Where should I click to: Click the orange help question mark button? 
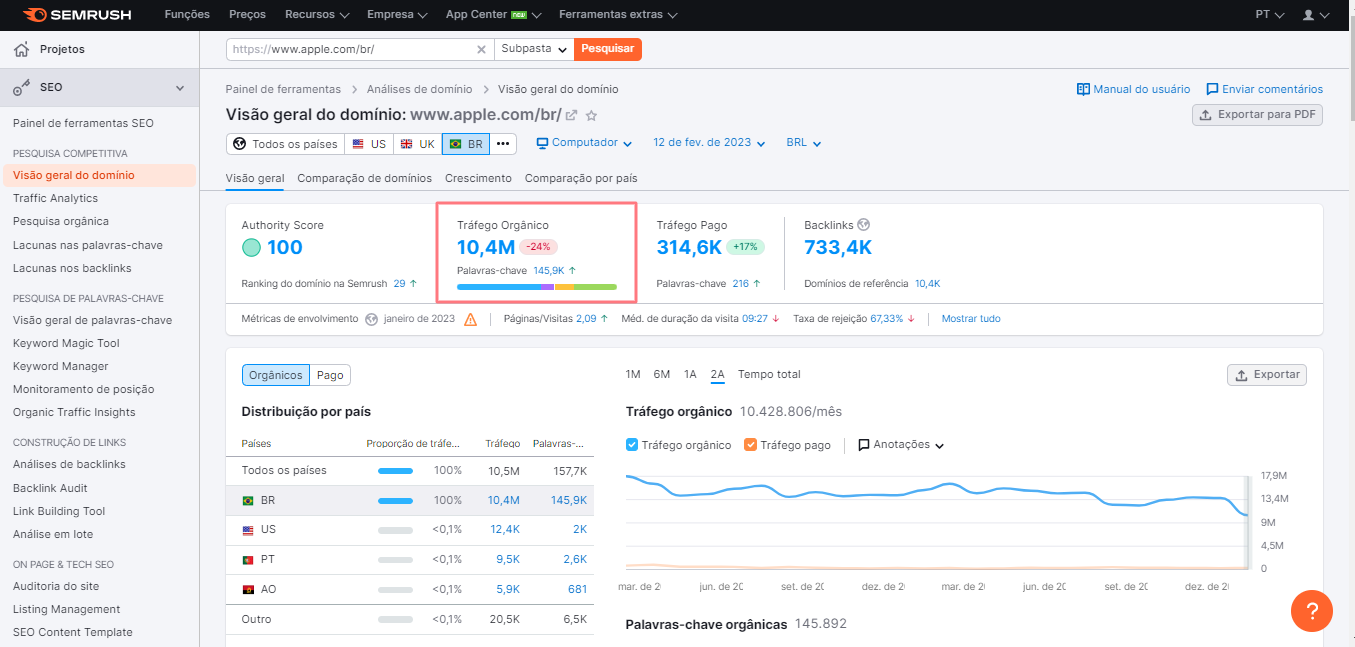tap(1312, 610)
